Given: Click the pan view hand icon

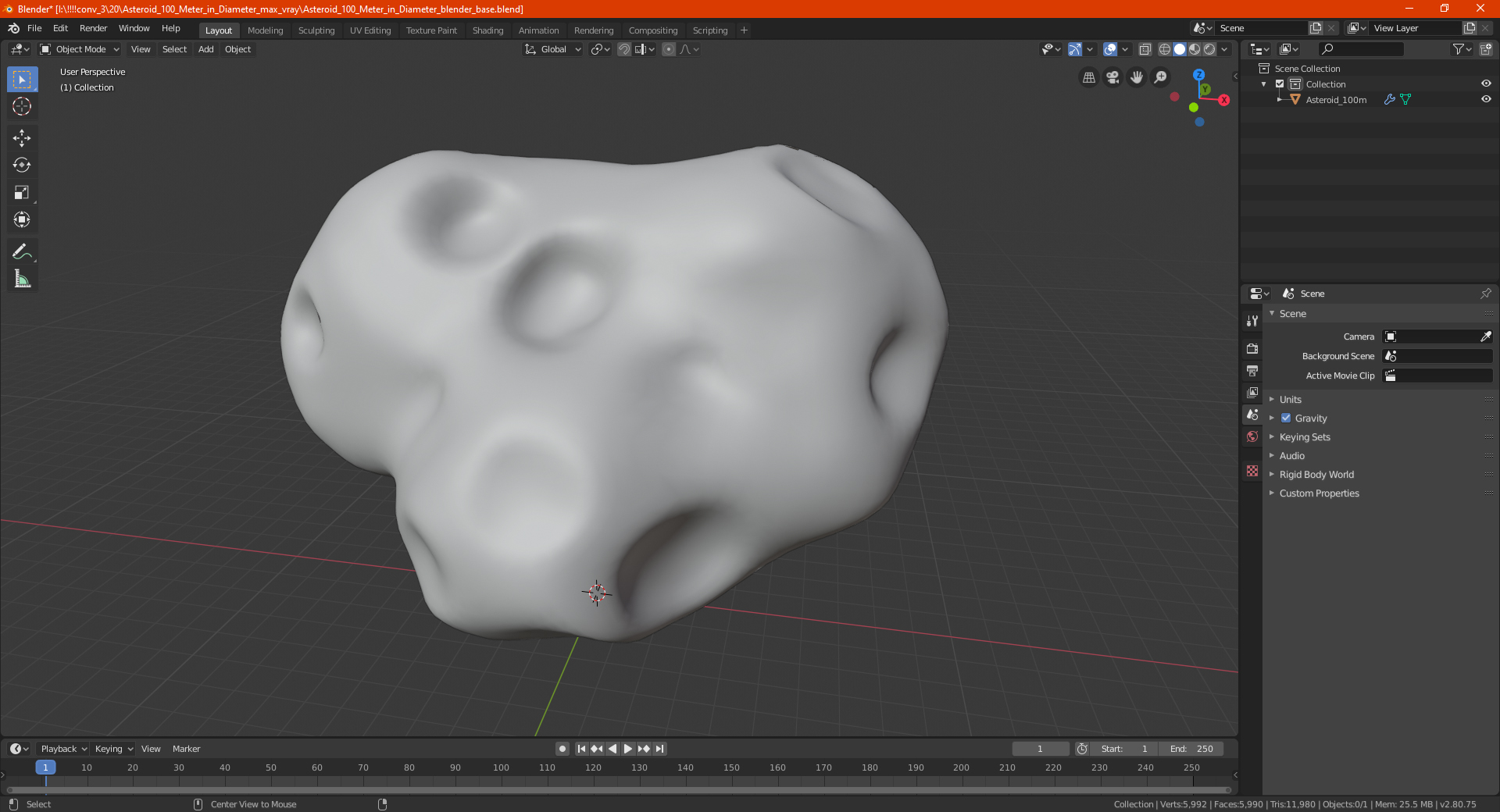Looking at the screenshot, I should 1137,77.
